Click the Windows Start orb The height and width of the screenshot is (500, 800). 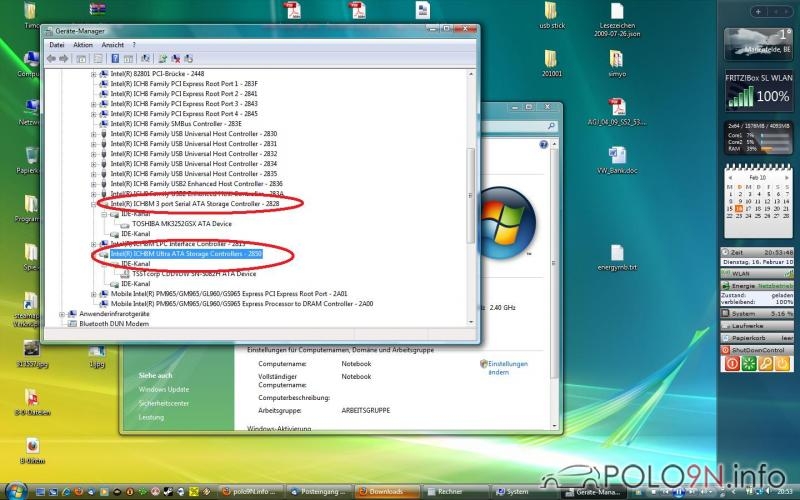coord(15,491)
